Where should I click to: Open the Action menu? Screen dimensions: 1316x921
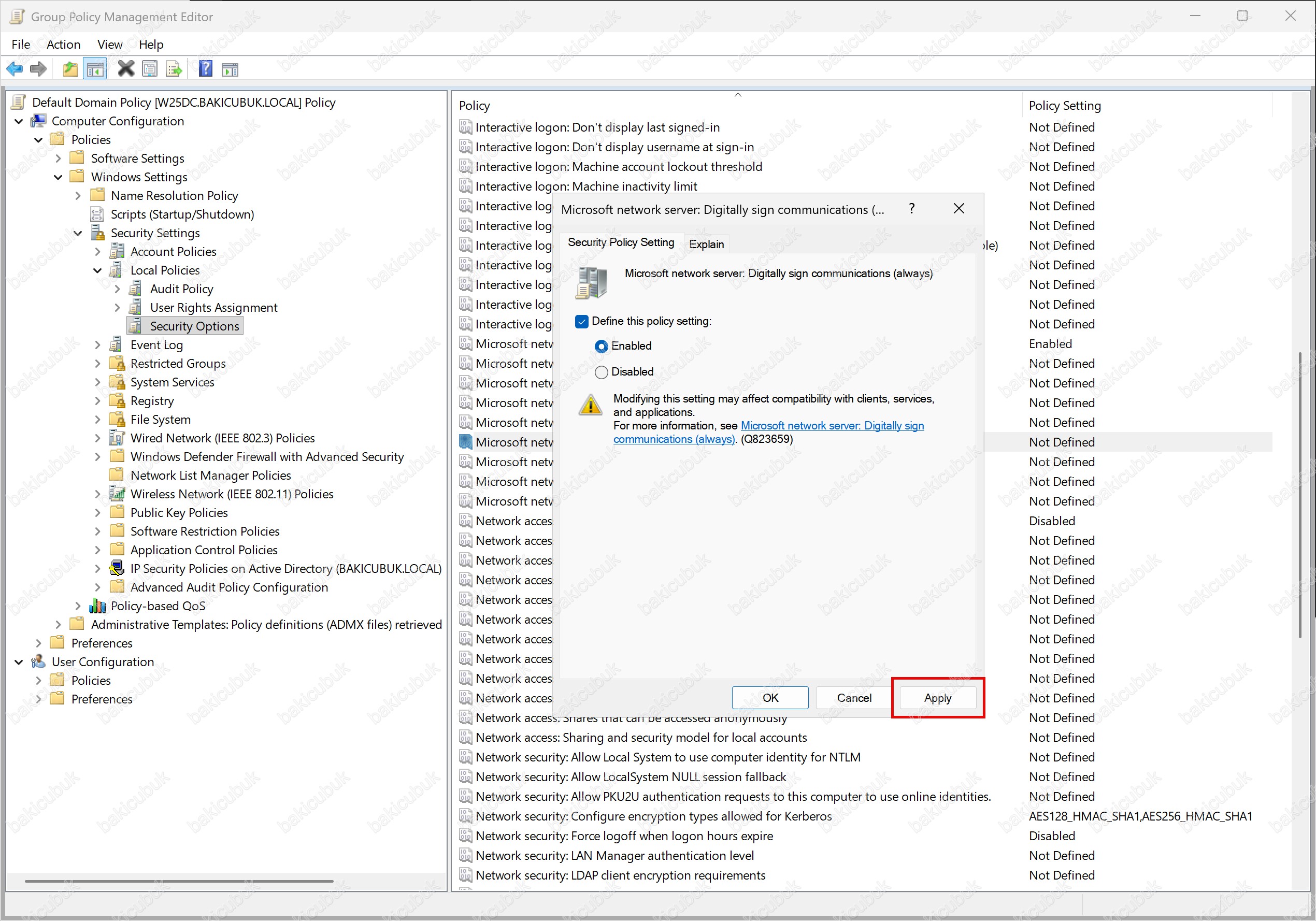pos(63,44)
